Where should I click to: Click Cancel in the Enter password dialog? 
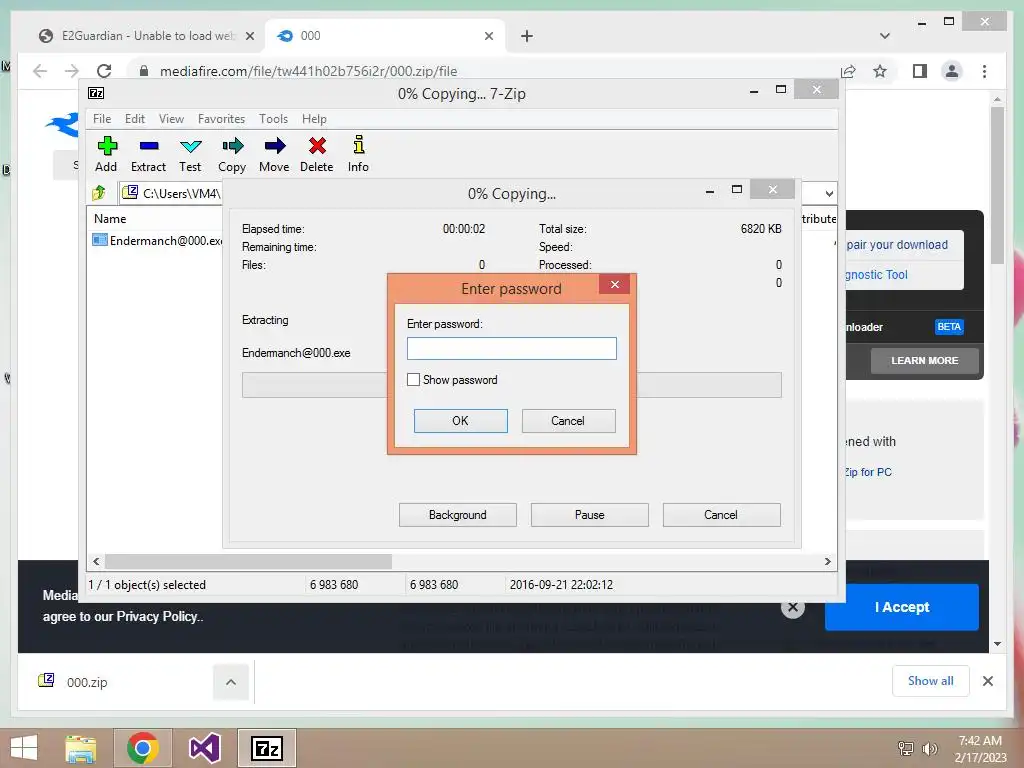tap(568, 421)
